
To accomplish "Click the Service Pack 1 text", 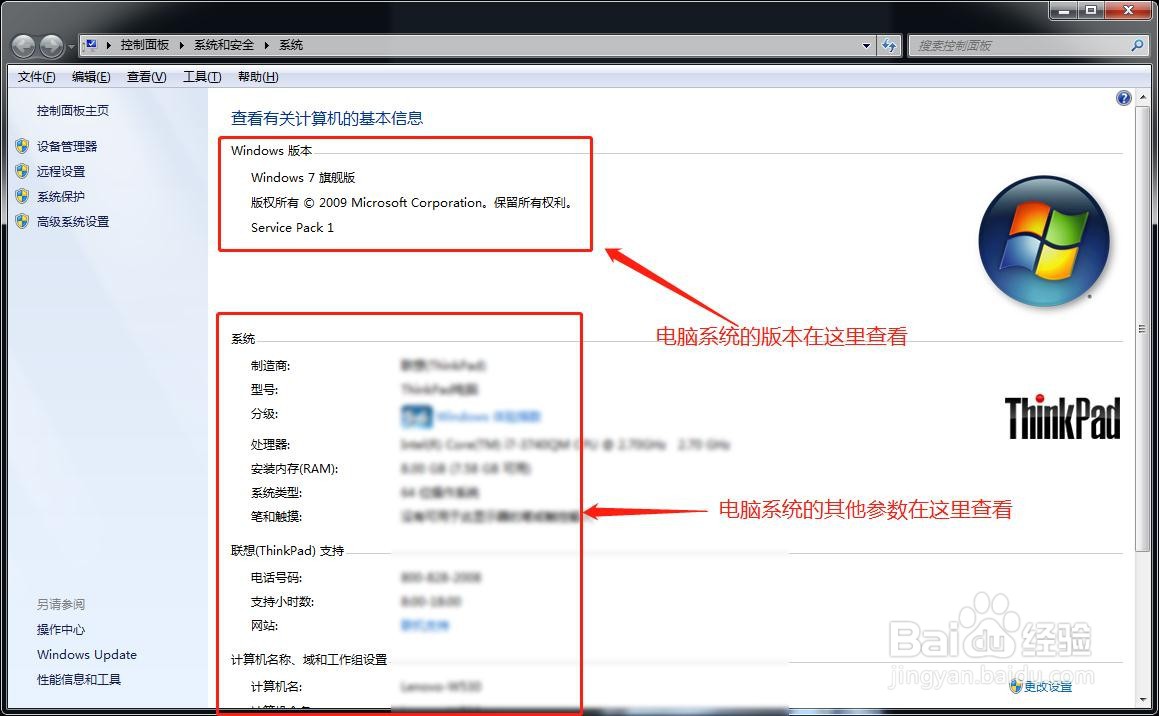I will pyautogui.click(x=292, y=228).
